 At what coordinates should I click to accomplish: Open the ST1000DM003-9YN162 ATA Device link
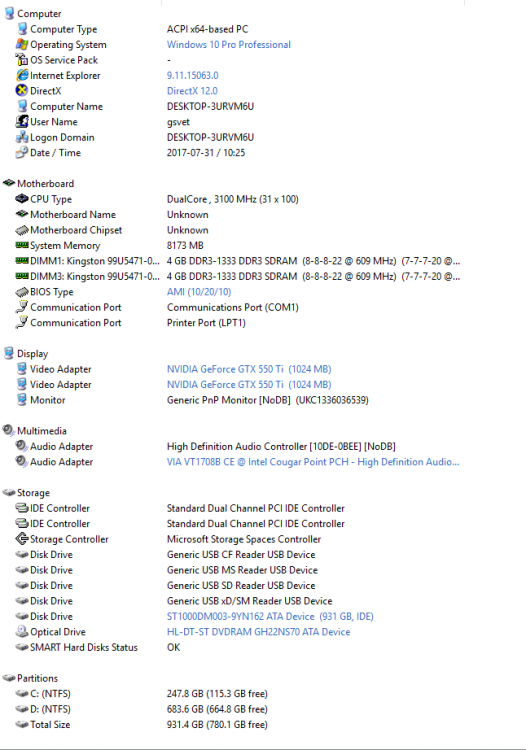point(270,616)
